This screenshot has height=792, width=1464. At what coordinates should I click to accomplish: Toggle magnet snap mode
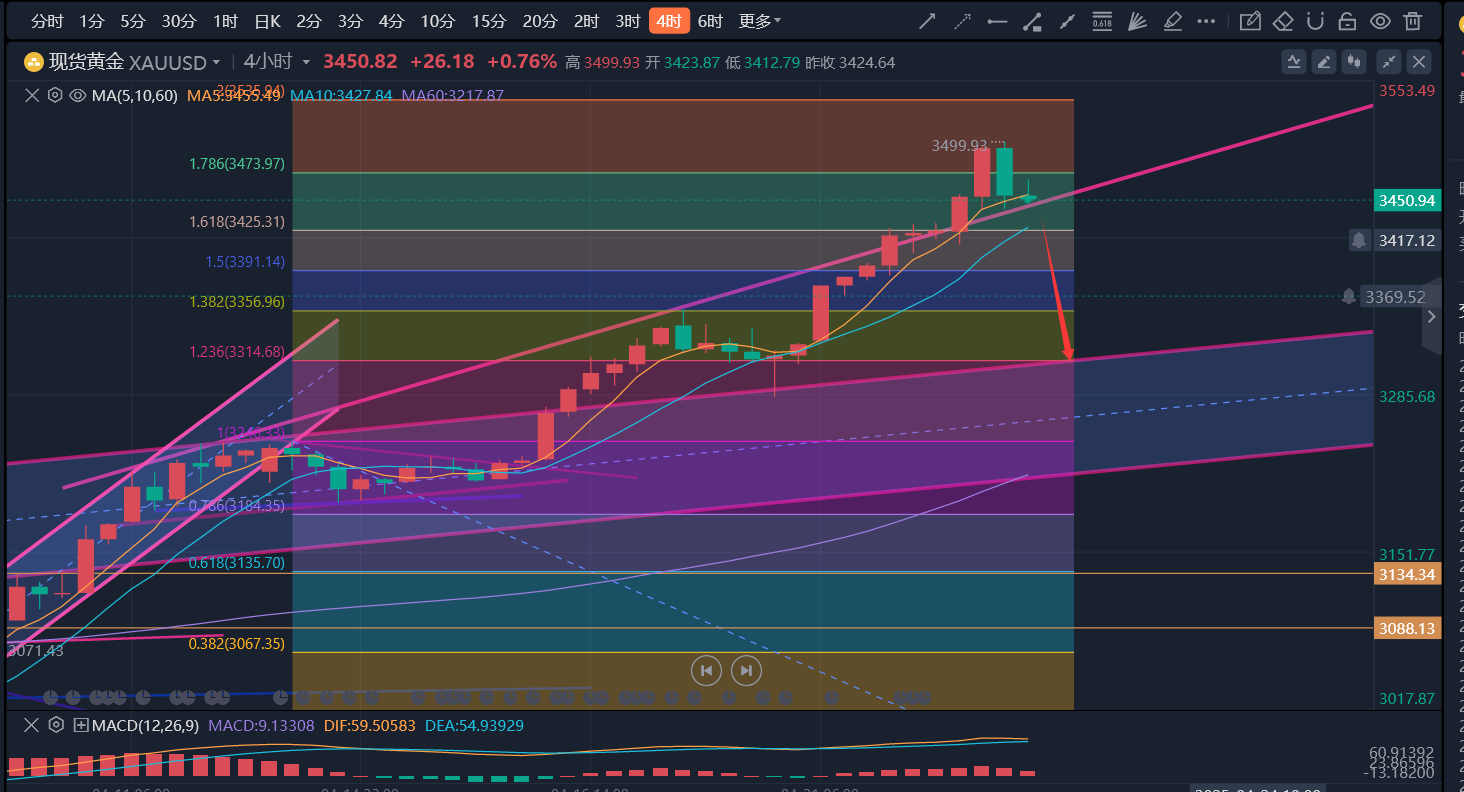1315,21
